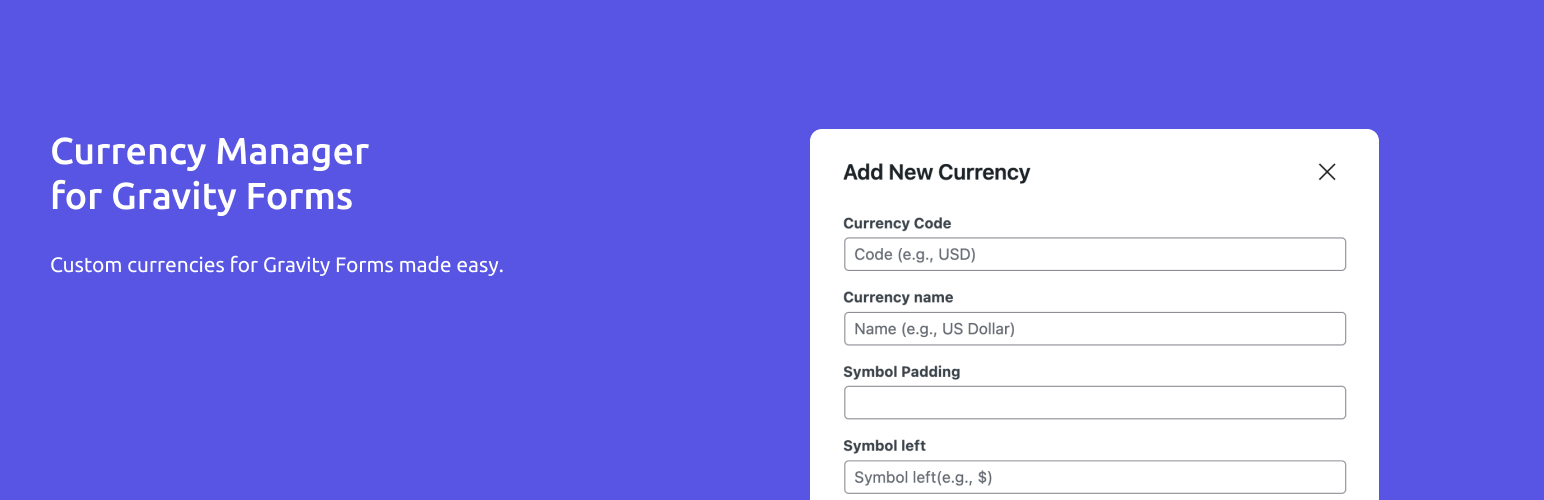Click the word "Manager" in the banner heading
1544x500 pixels.
(292, 152)
